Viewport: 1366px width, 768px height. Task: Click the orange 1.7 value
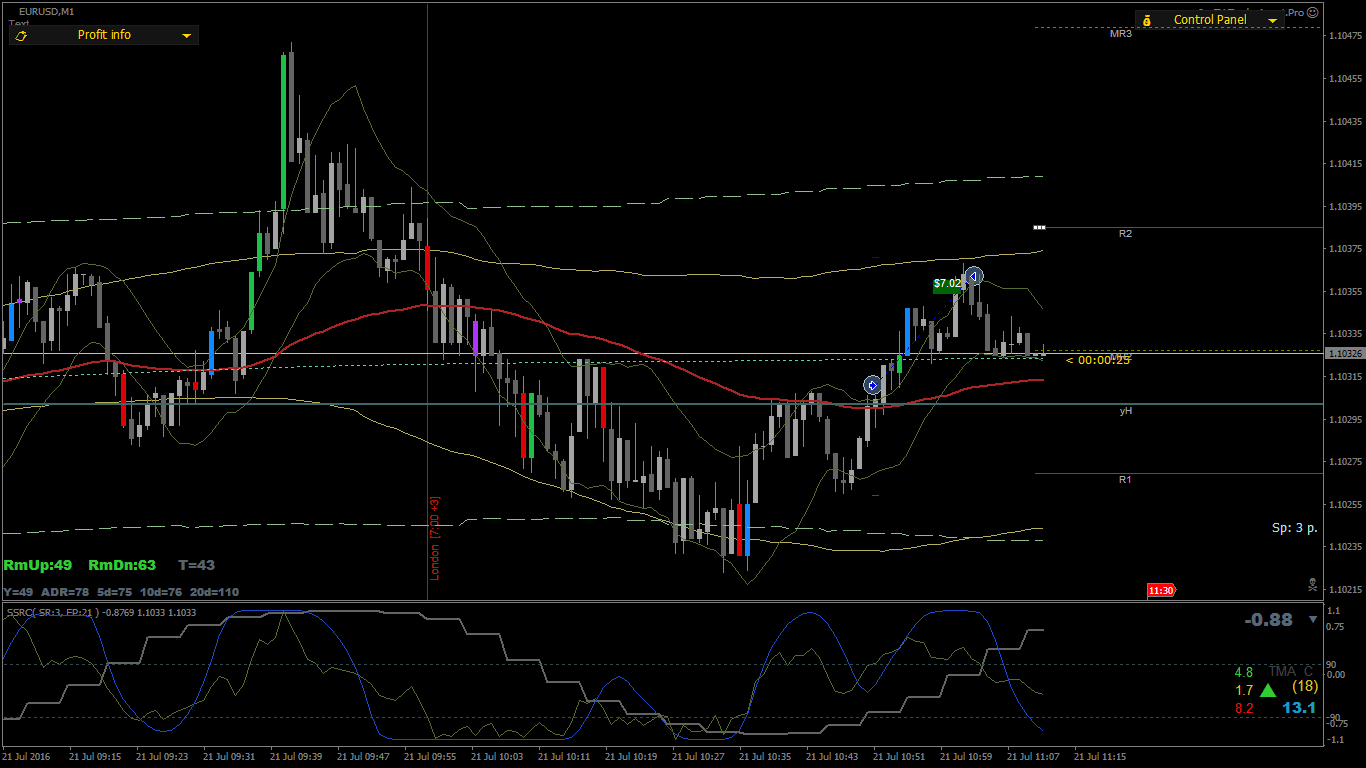pyautogui.click(x=1244, y=691)
